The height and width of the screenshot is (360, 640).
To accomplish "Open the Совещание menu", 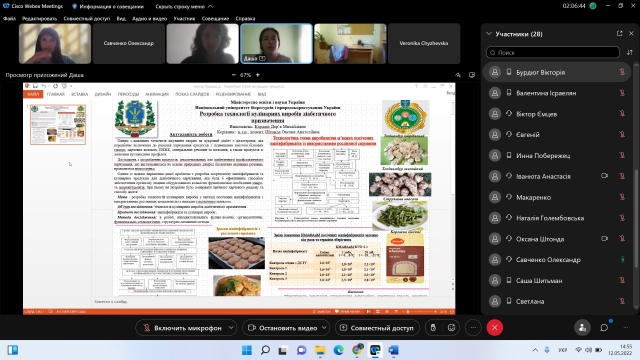I will [x=216, y=18].
